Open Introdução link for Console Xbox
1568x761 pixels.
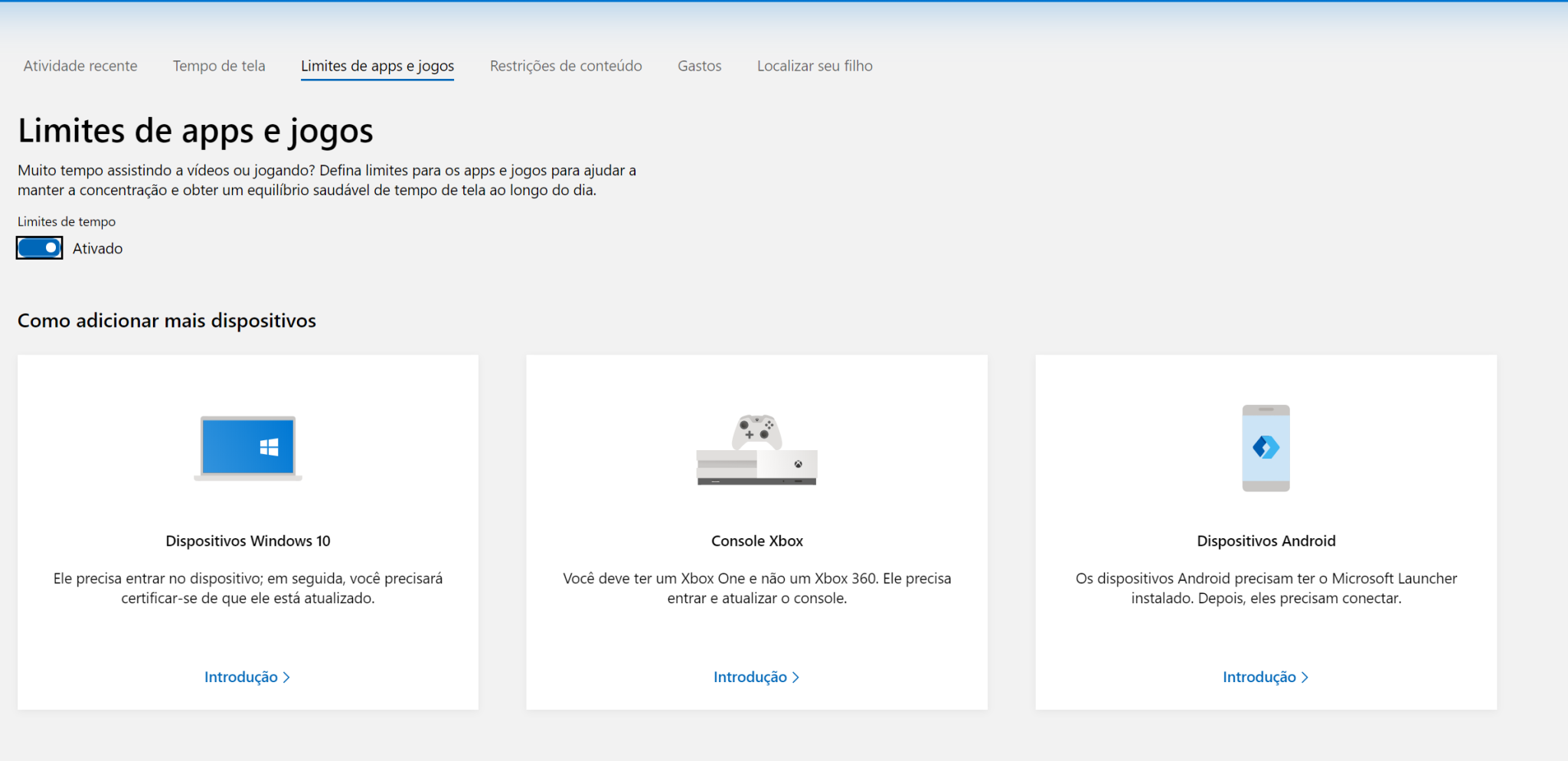(x=756, y=677)
